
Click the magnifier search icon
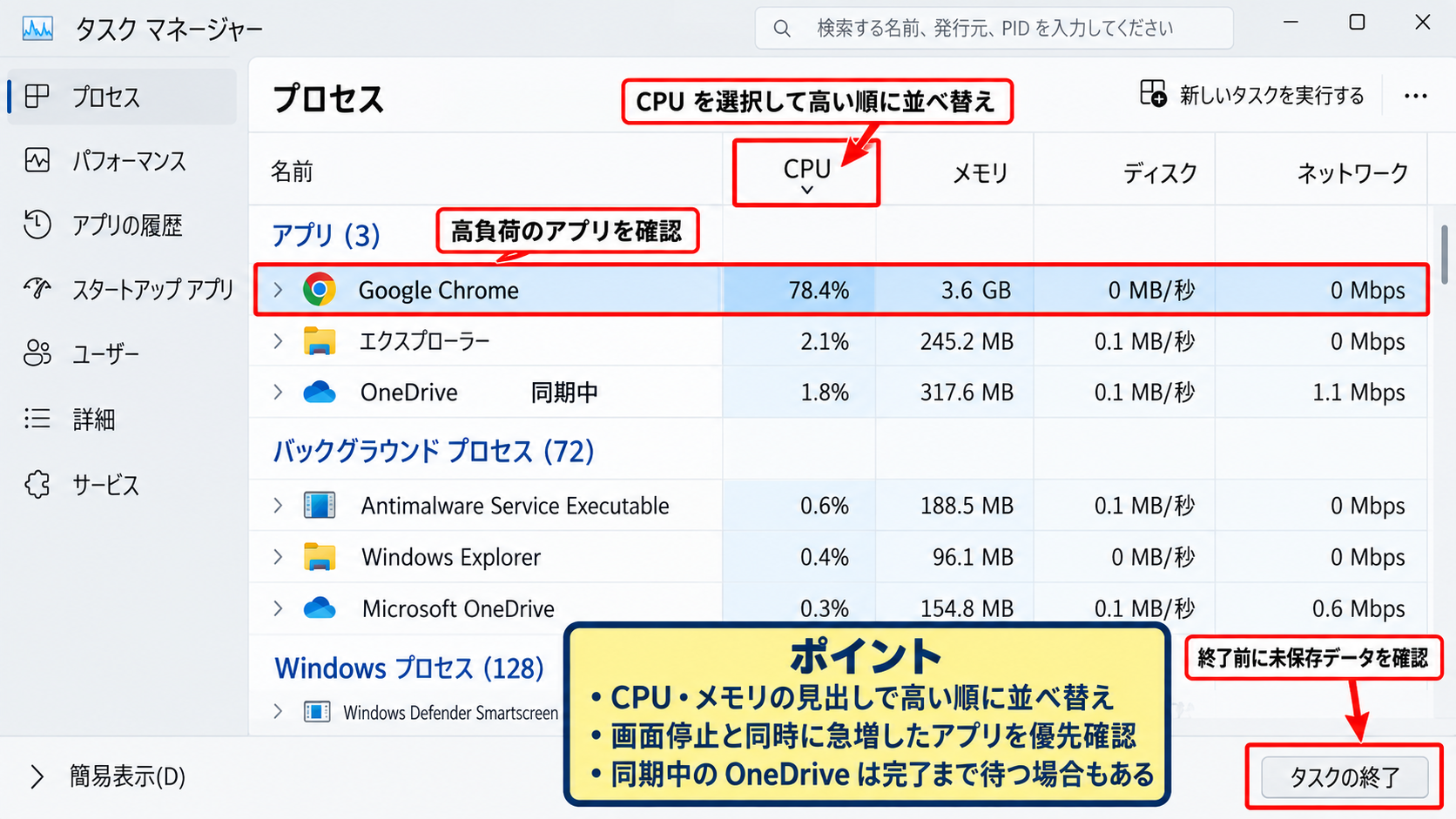pos(782,29)
